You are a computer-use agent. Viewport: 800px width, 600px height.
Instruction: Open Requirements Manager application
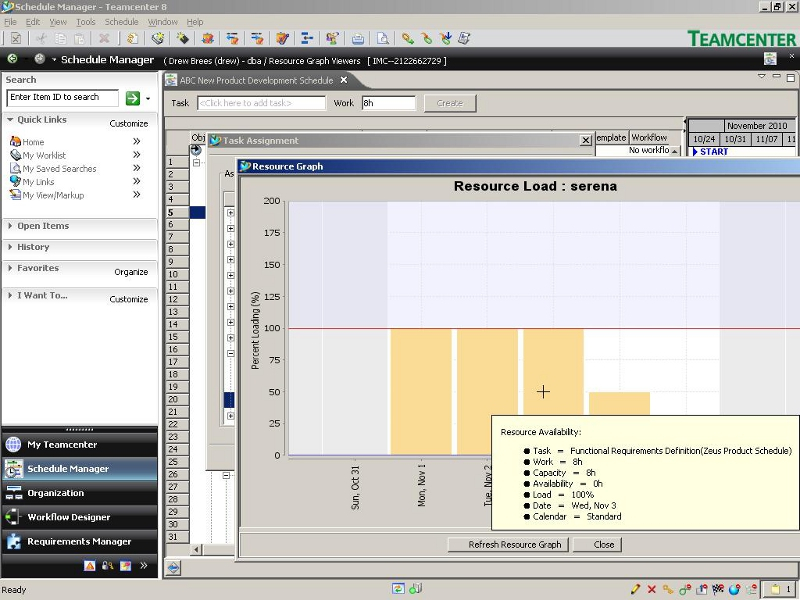tap(80, 541)
